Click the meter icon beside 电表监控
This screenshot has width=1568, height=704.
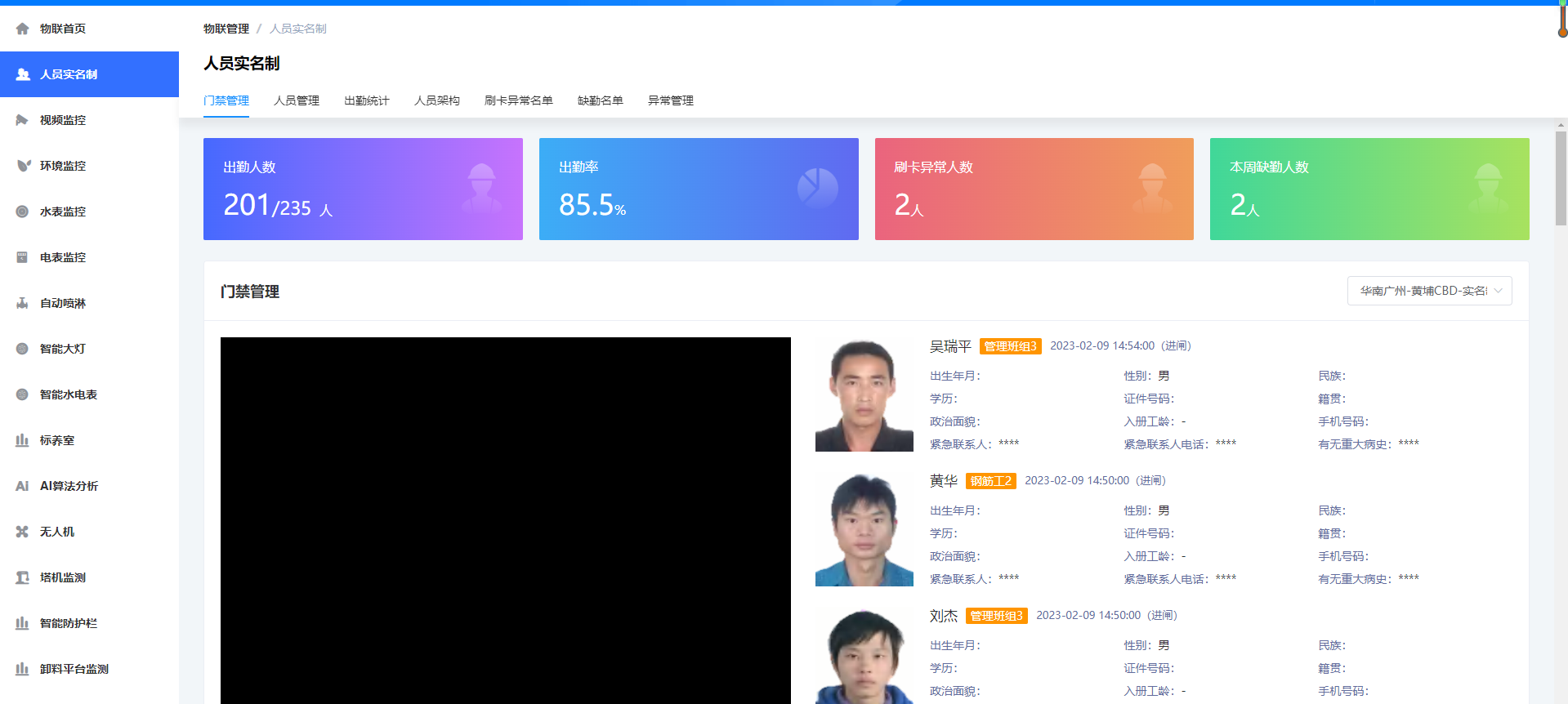click(x=22, y=257)
